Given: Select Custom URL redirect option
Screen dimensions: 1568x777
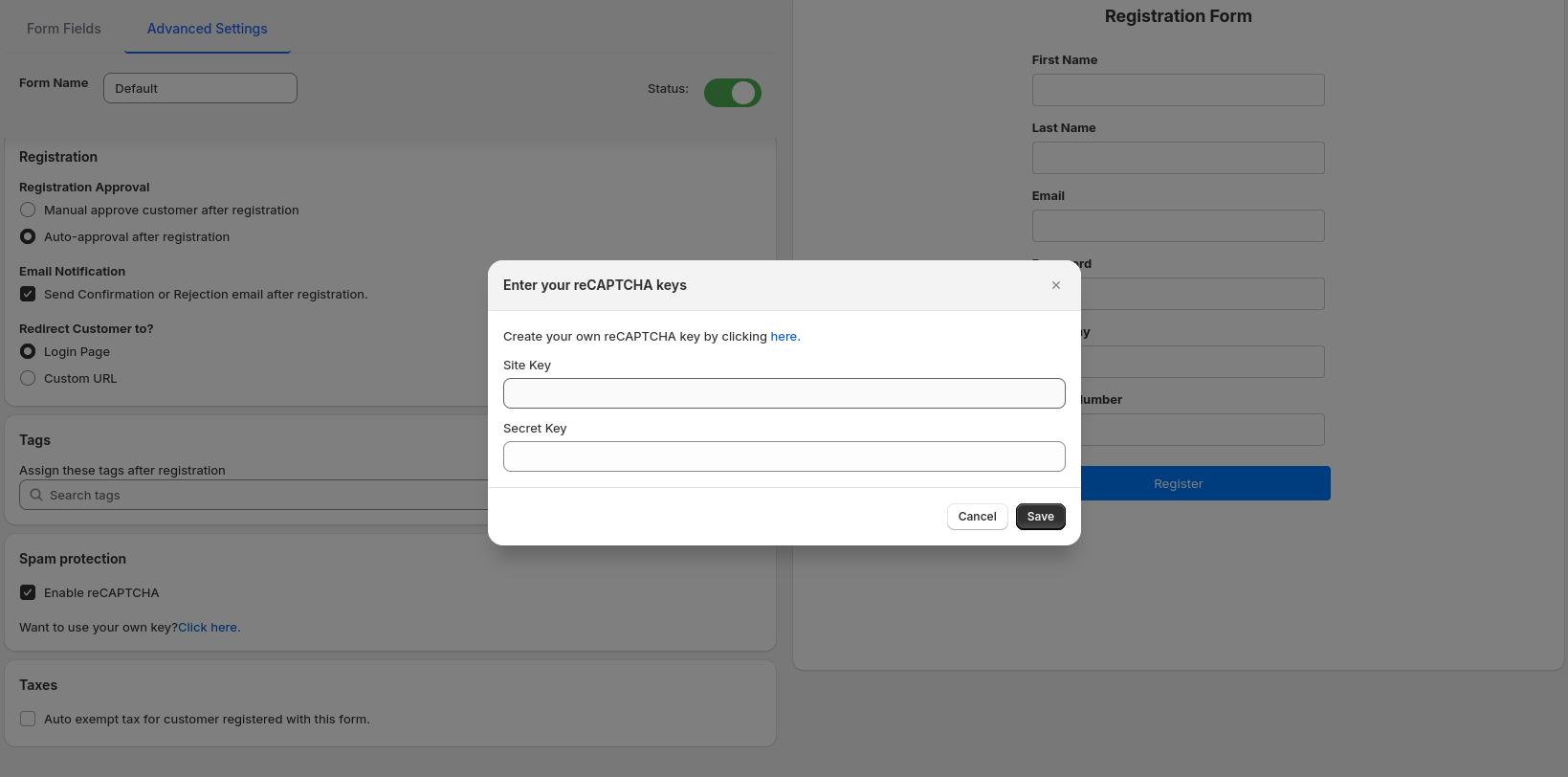Looking at the screenshot, I should [28, 378].
